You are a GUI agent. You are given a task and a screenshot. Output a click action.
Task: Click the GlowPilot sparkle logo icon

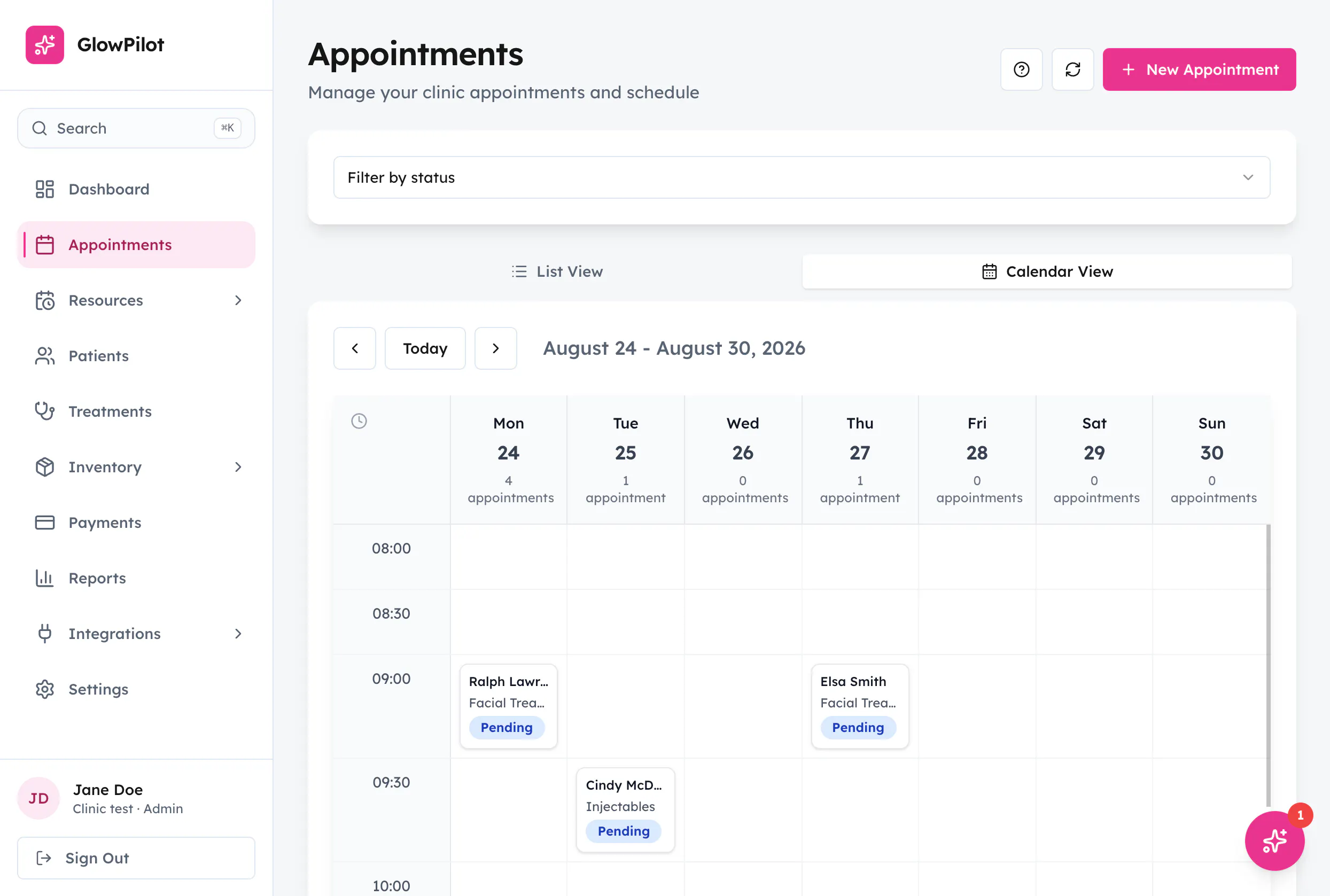click(x=44, y=44)
